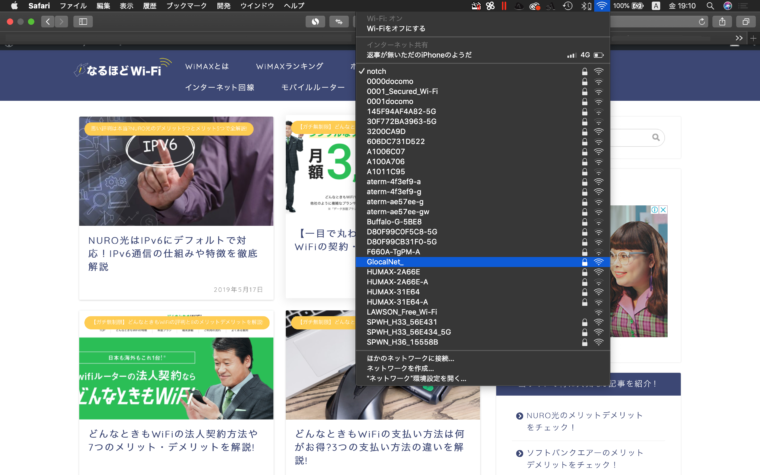
Task: Add a new Safari tab
Action: pos(753,38)
